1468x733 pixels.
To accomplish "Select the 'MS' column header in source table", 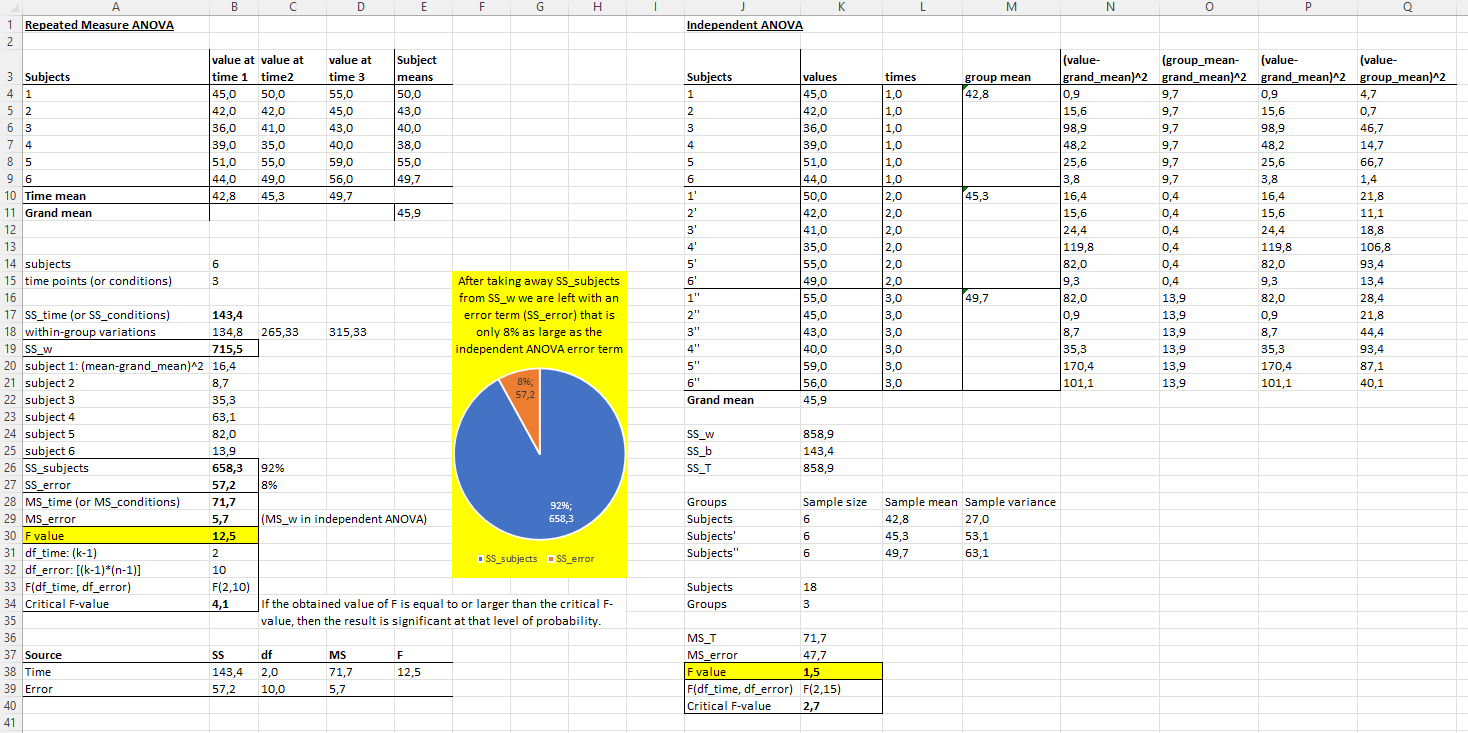I will [359, 655].
